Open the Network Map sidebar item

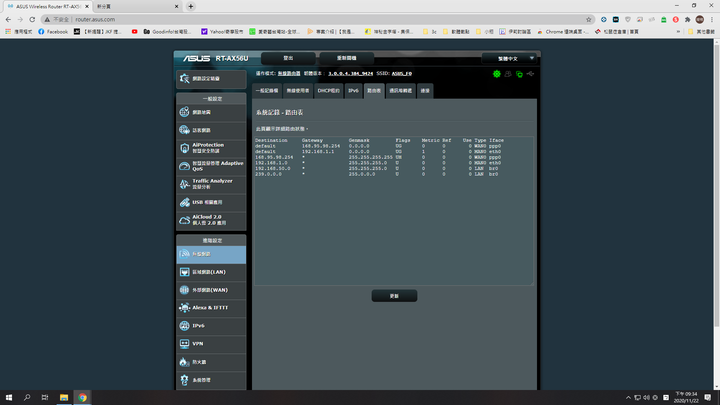coord(211,112)
